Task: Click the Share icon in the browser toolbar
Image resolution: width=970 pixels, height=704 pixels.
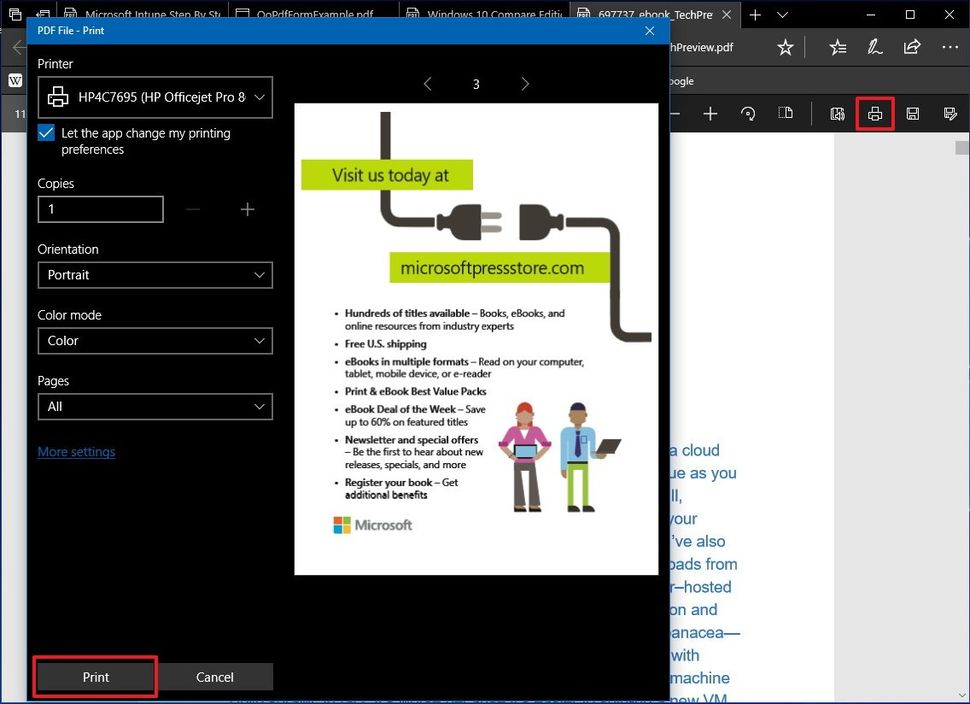Action: 912,46
